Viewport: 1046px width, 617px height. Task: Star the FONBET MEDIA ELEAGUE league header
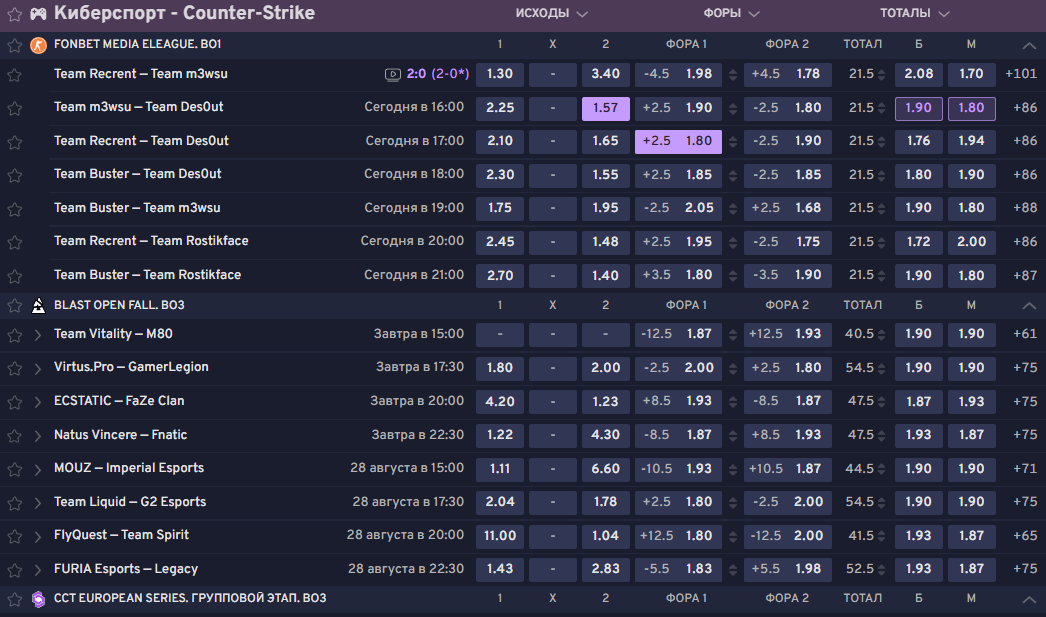point(14,46)
